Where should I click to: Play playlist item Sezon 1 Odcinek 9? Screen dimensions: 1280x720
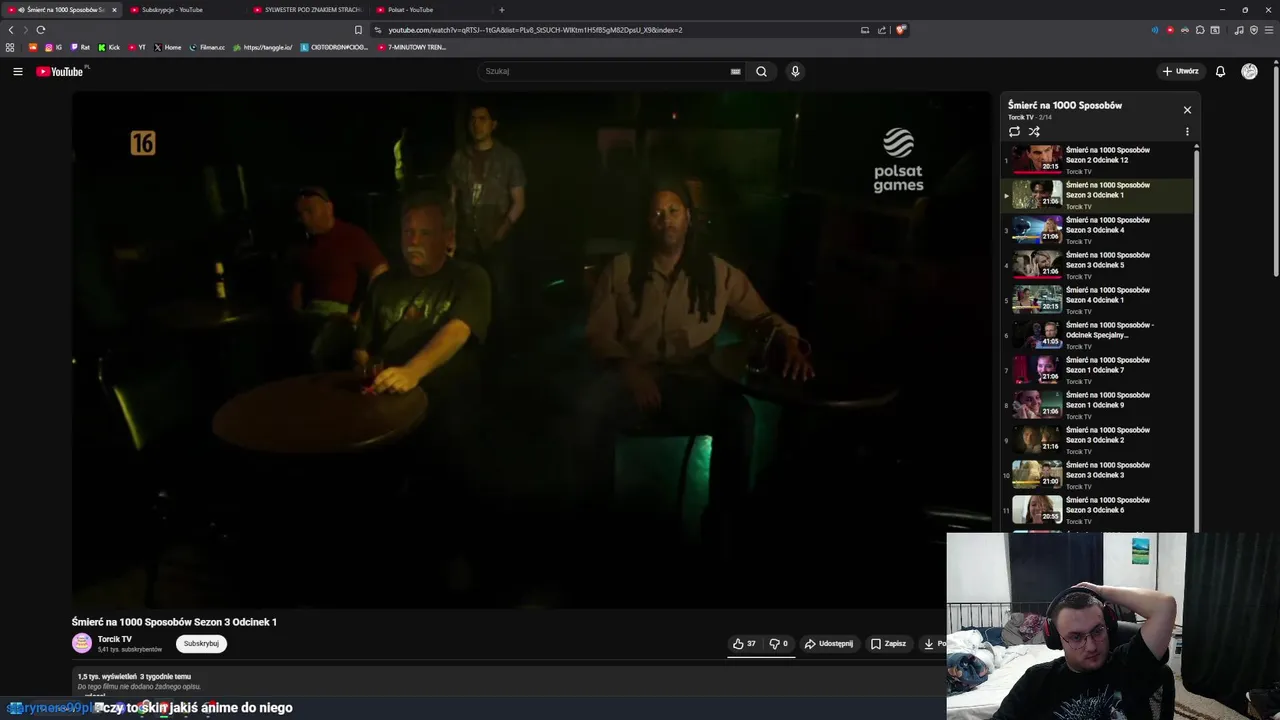(1097, 405)
